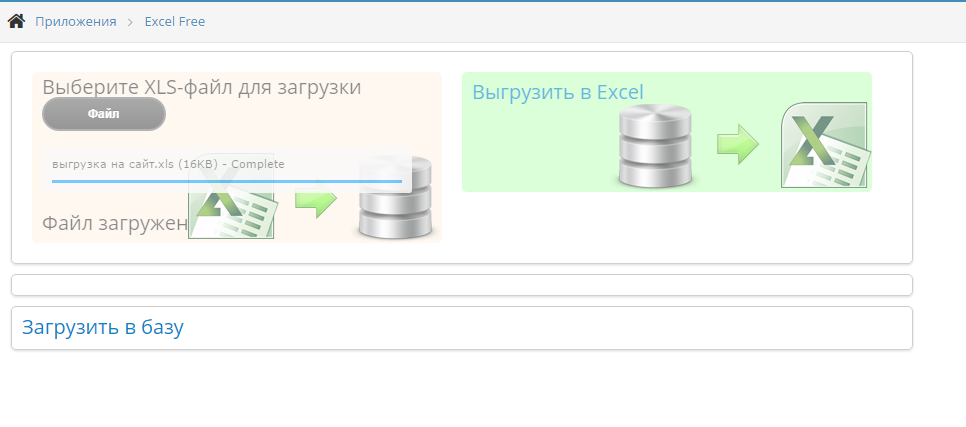Image resolution: width=966 pixels, height=427 pixels.
Task: Click the Выгрузить в Excel link
Action: [x=558, y=92]
